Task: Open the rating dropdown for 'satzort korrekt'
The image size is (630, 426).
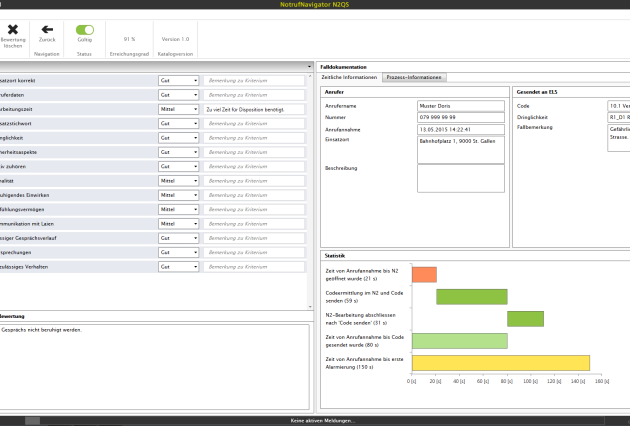Action: (178, 81)
